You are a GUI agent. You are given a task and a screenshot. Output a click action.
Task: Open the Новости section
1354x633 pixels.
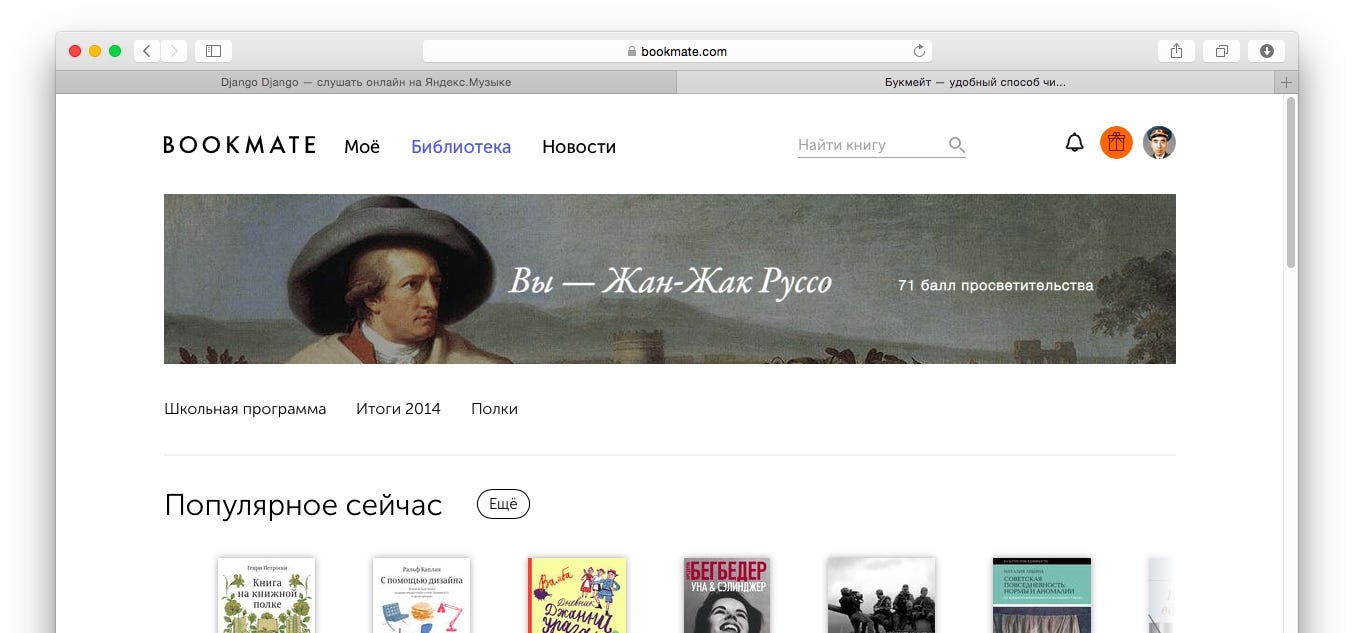tap(579, 147)
